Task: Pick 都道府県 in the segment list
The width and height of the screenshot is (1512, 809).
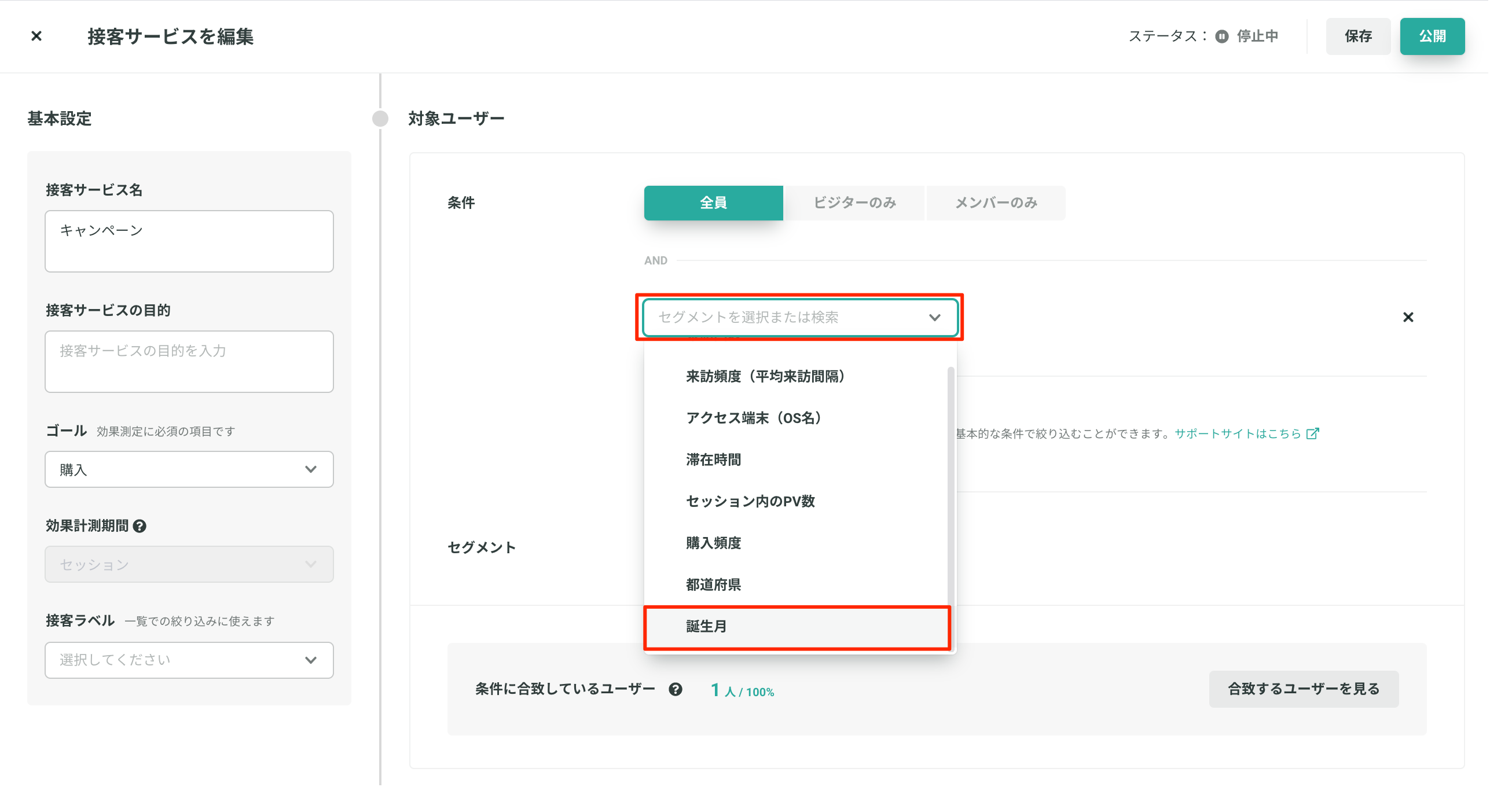Action: coord(713,585)
